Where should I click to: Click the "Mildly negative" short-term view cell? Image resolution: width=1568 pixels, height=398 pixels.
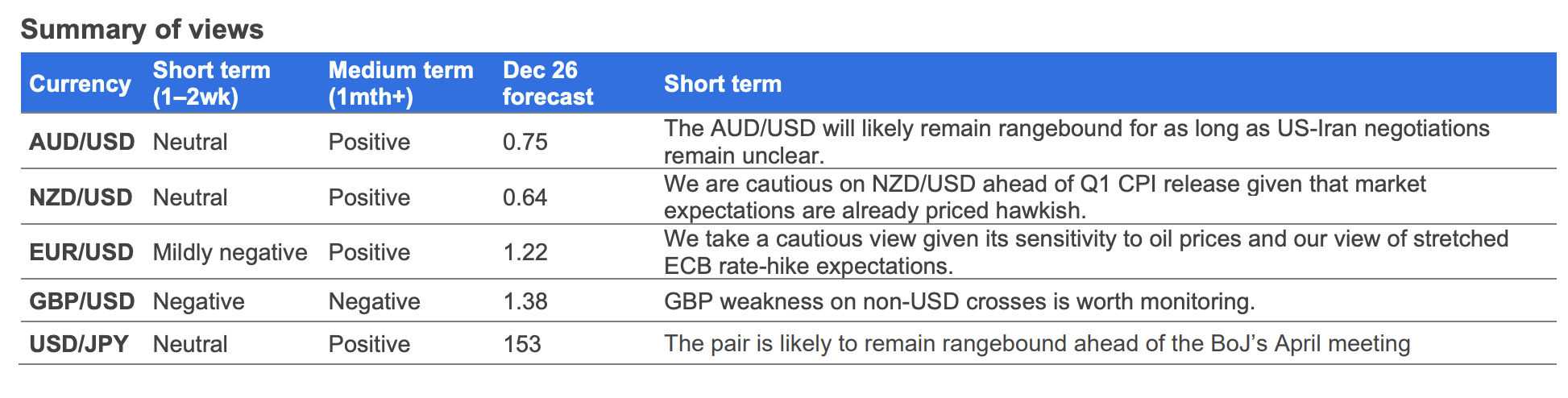(x=230, y=252)
